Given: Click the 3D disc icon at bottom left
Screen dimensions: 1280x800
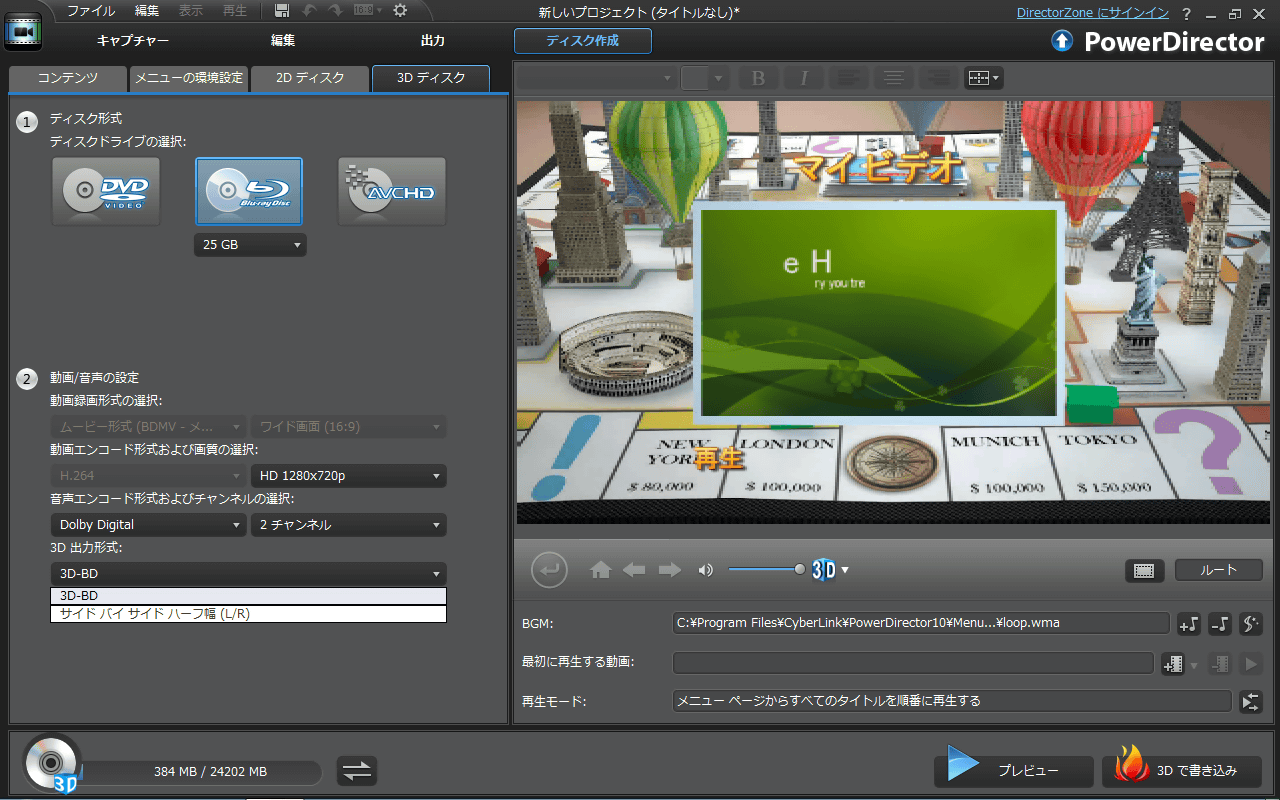Looking at the screenshot, I should pos(51,764).
